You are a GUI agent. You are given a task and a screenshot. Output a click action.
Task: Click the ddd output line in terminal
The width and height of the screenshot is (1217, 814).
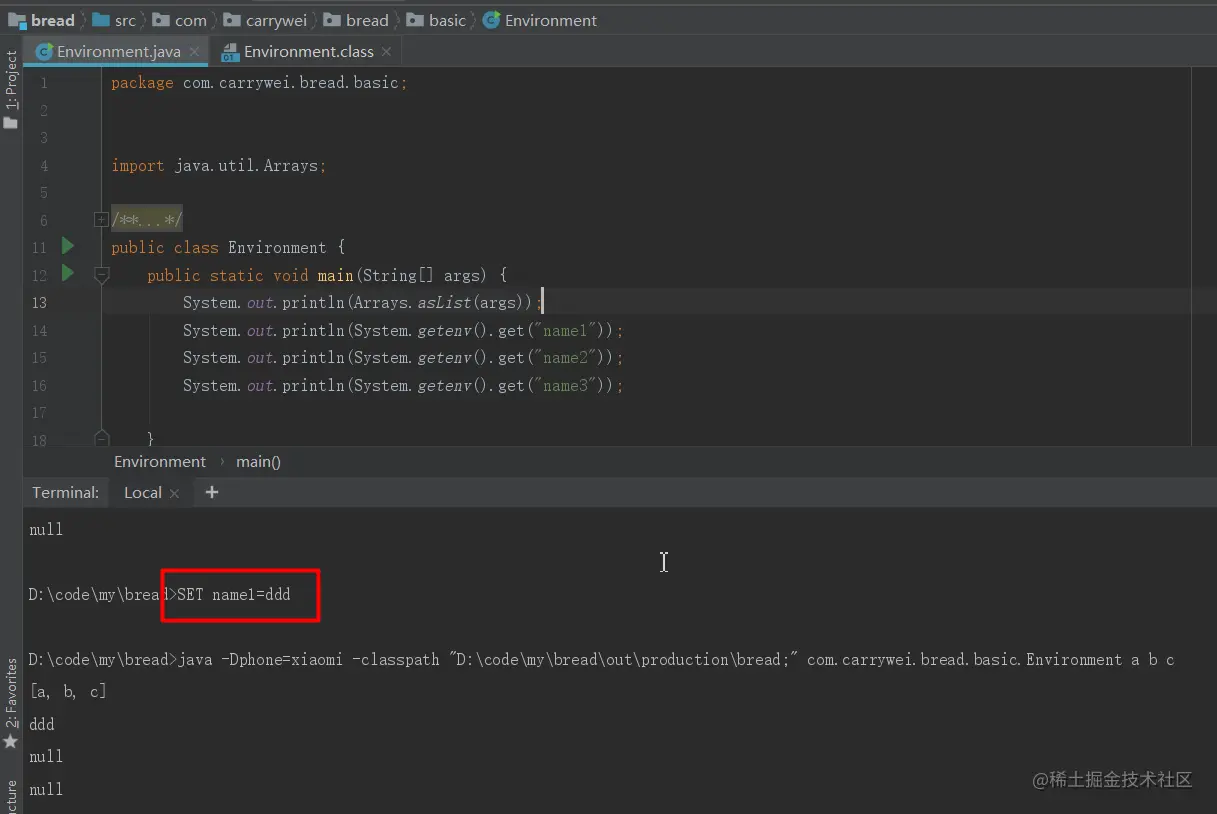[42, 724]
